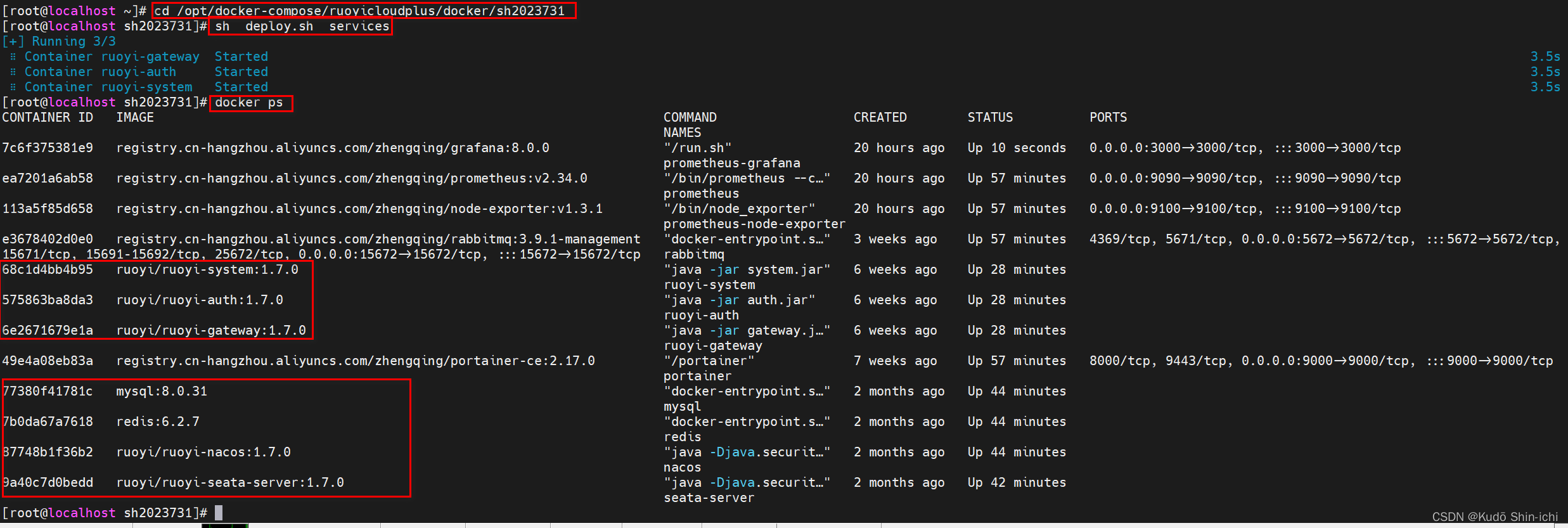
Task: Click the CONTAINER ID column header
Action: click(x=48, y=117)
